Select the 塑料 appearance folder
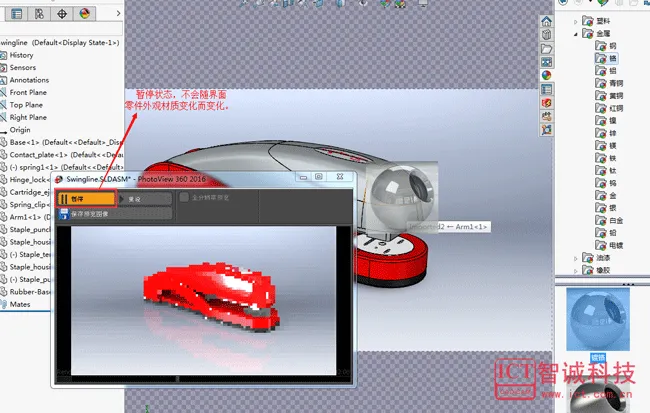The image size is (650, 413). [x=596, y=21]
